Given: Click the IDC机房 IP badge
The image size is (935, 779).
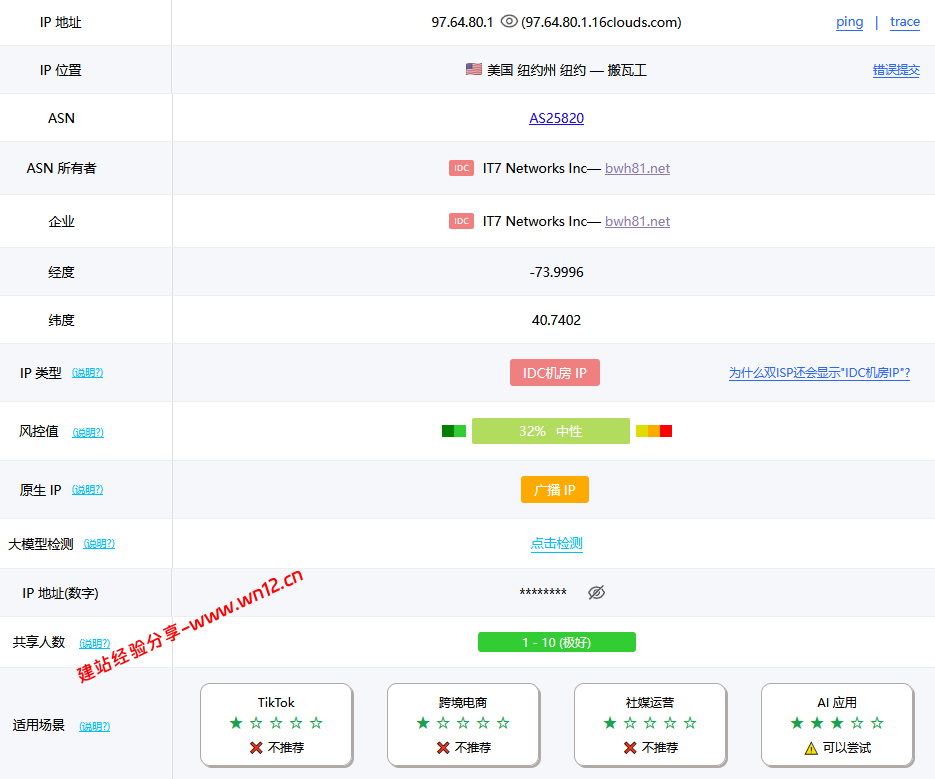Looking at the screenshot, I should click(x=555, y=373).
